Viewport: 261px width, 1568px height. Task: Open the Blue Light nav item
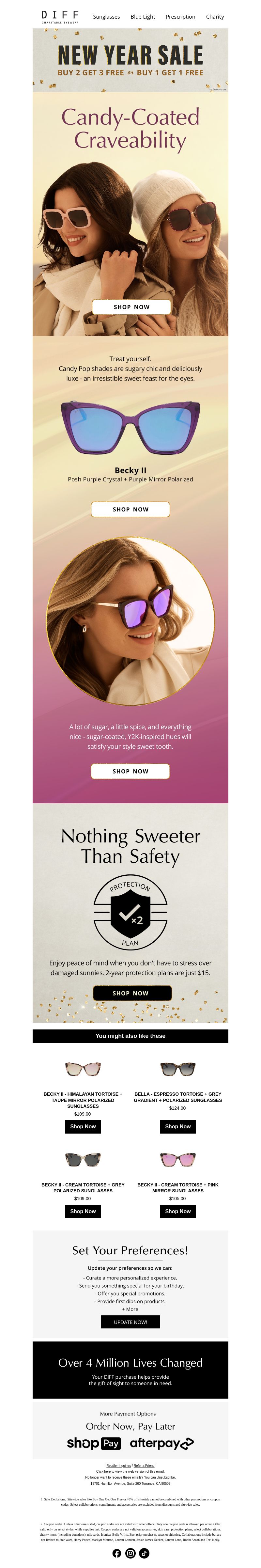[143, 17]
